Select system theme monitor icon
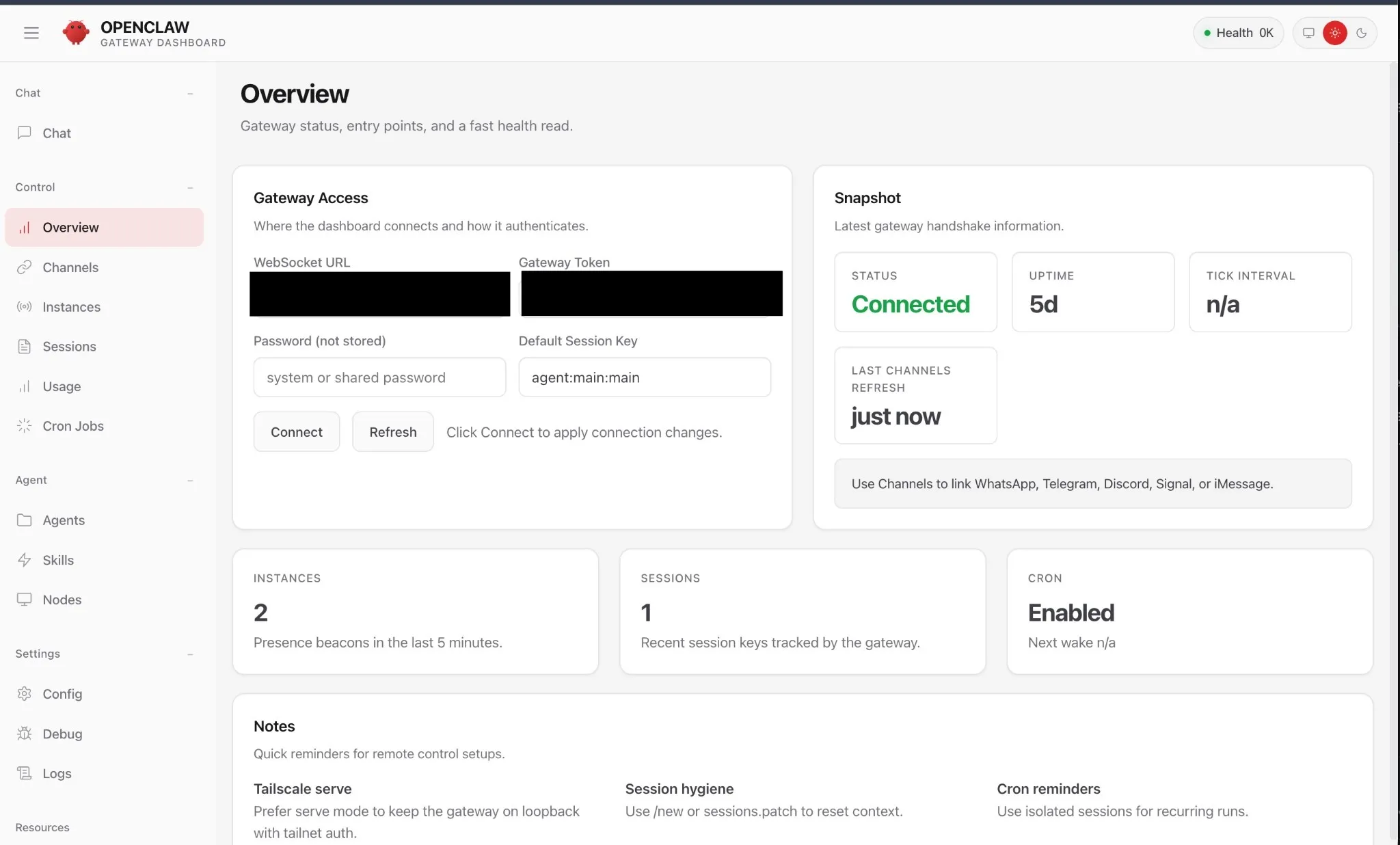 coord(1308,33)
